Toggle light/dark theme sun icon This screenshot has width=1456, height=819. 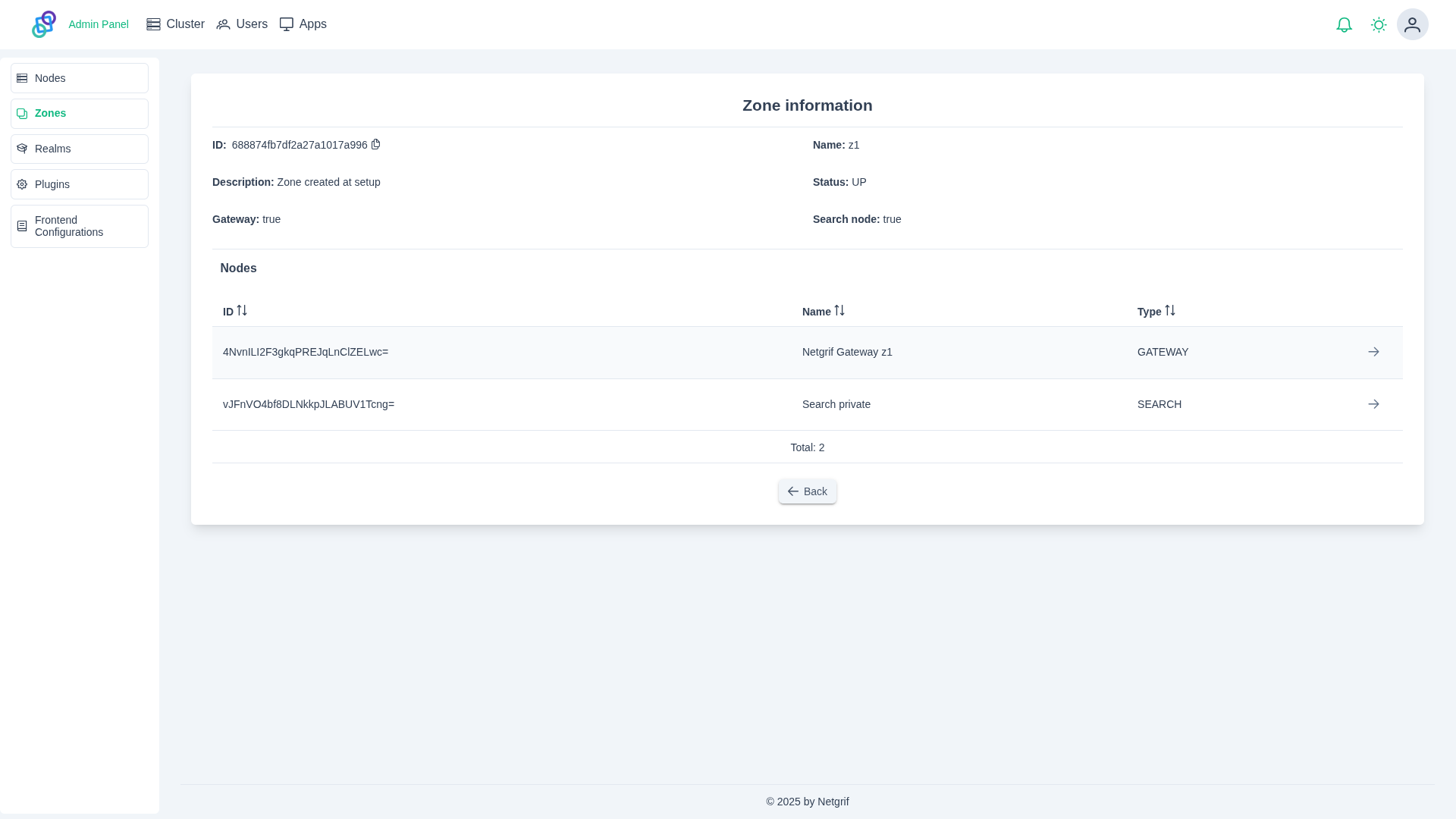pyautogui.click(x=1379, y=25)
